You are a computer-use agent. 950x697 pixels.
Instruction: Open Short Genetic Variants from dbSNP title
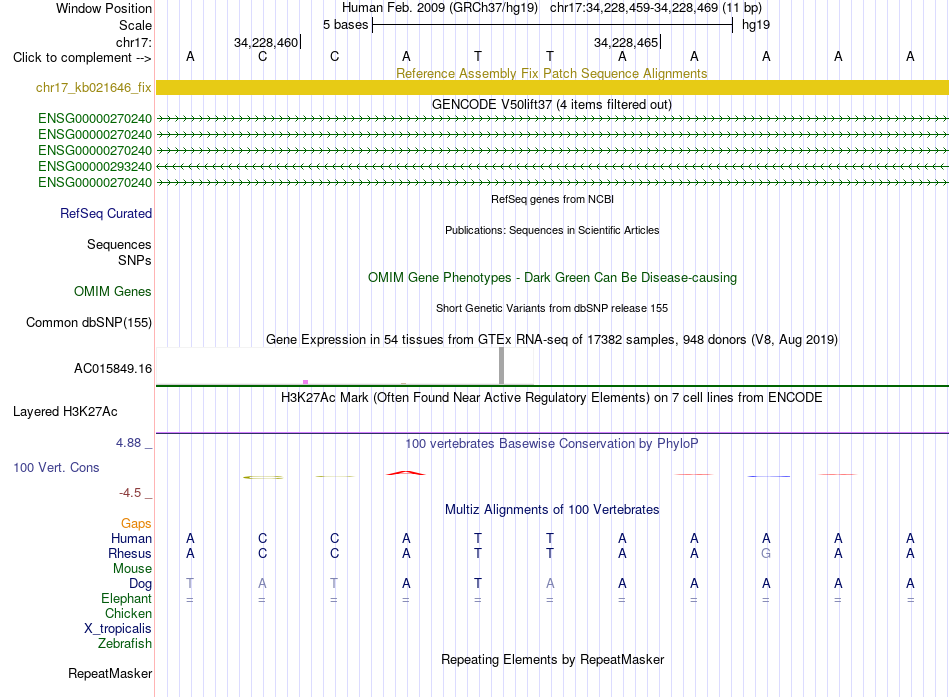click(552, 308)
